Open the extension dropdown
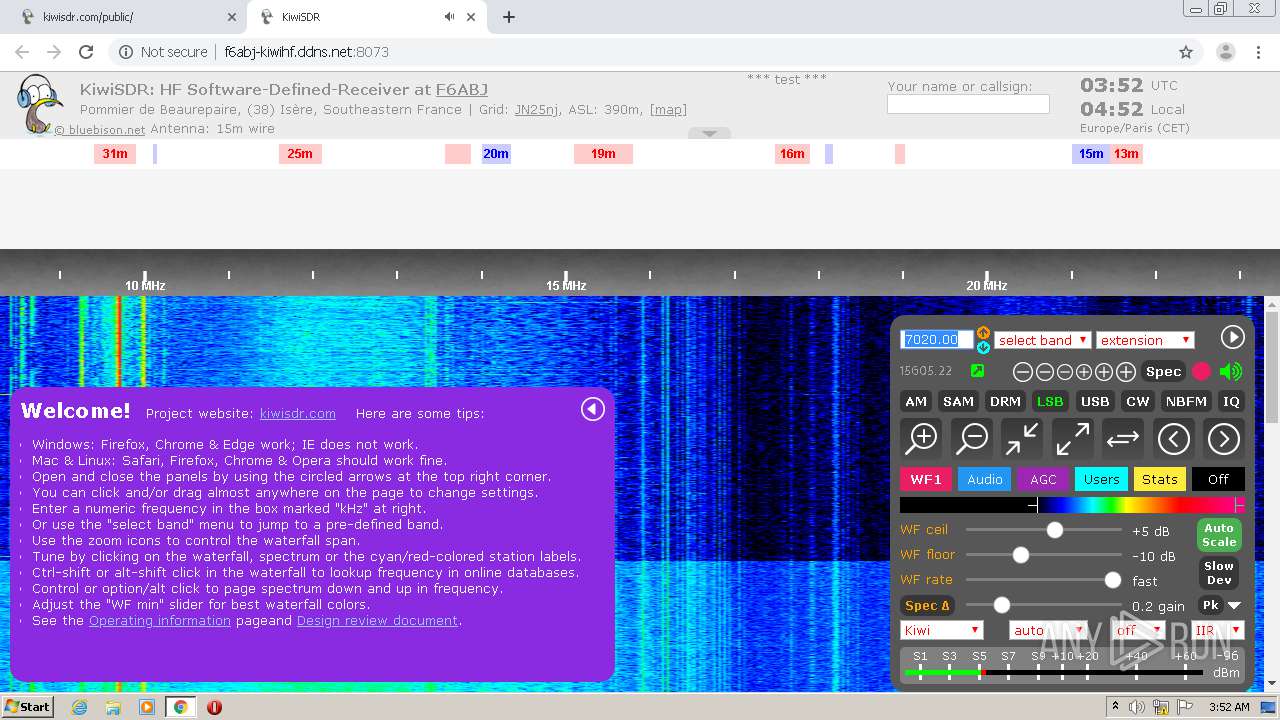Viewport: 1280px width, 720px height. coord(1145,340)
